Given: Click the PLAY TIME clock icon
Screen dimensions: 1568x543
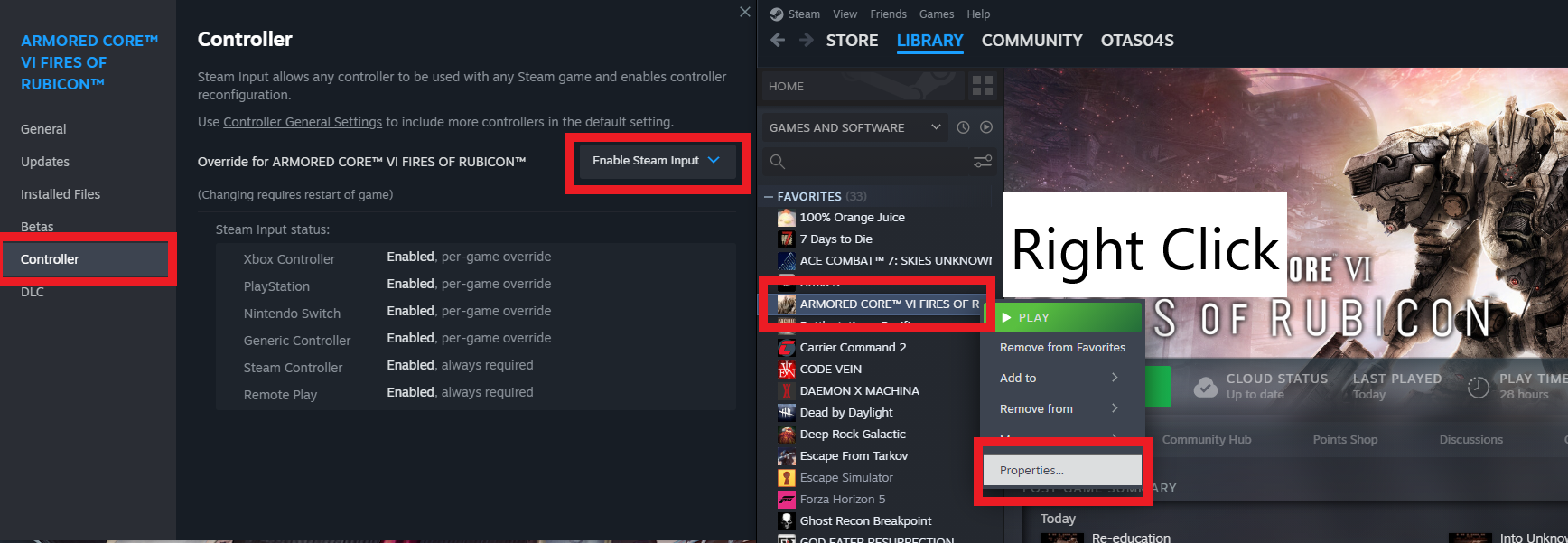Looking at the screenshot, I should pos(1478,387).
